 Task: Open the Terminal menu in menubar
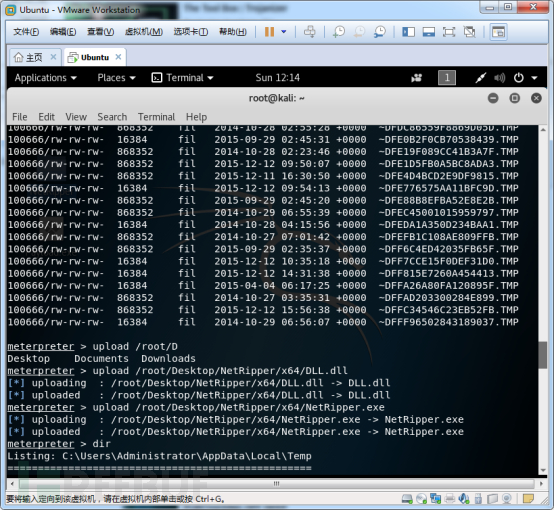click(156, 117)
